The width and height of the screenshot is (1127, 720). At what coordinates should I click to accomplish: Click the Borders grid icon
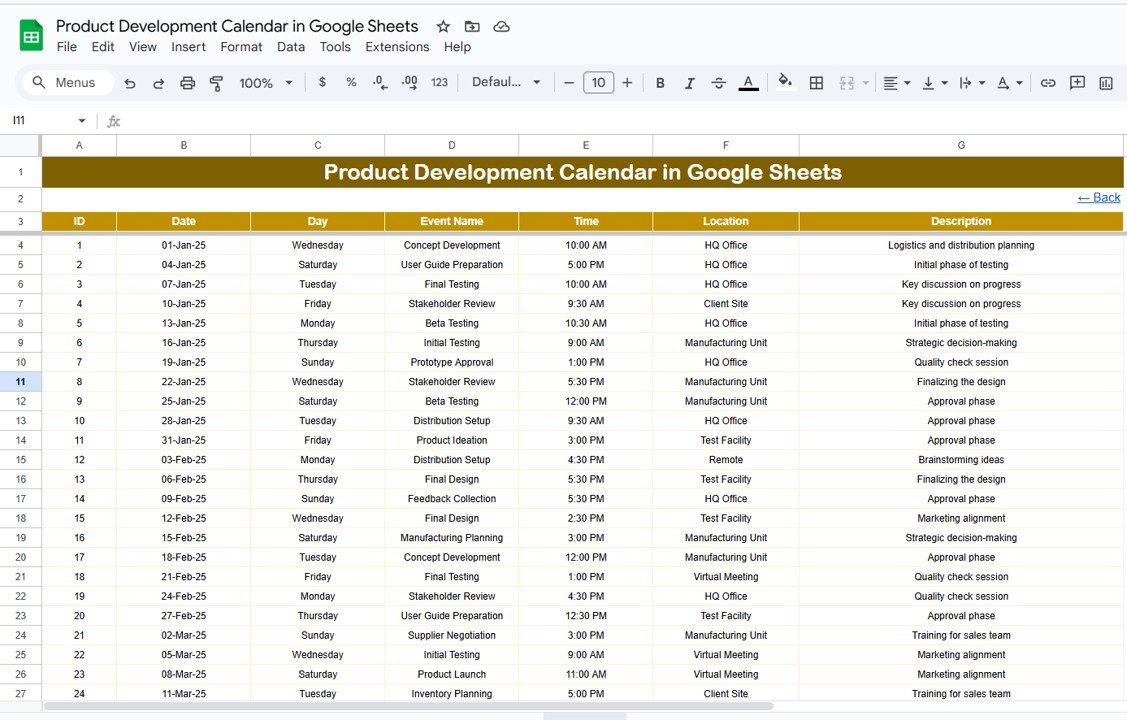[x=816, y=83]
